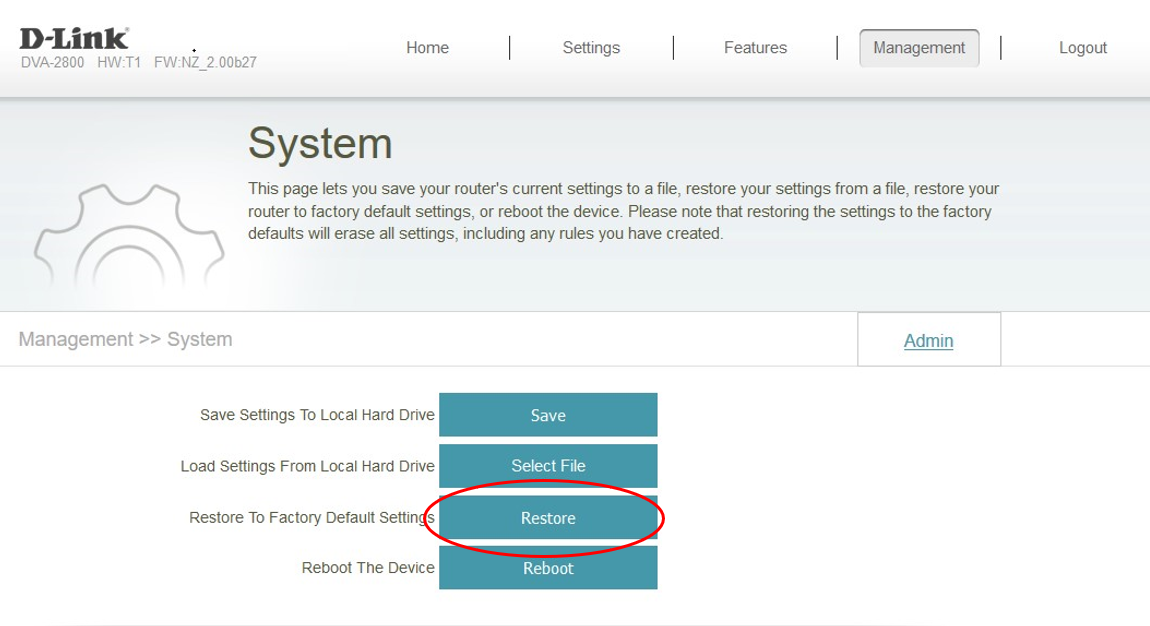
Task: Click the 'Restore To Factory Default Settings' label
Action: click(x=312, y=518)
